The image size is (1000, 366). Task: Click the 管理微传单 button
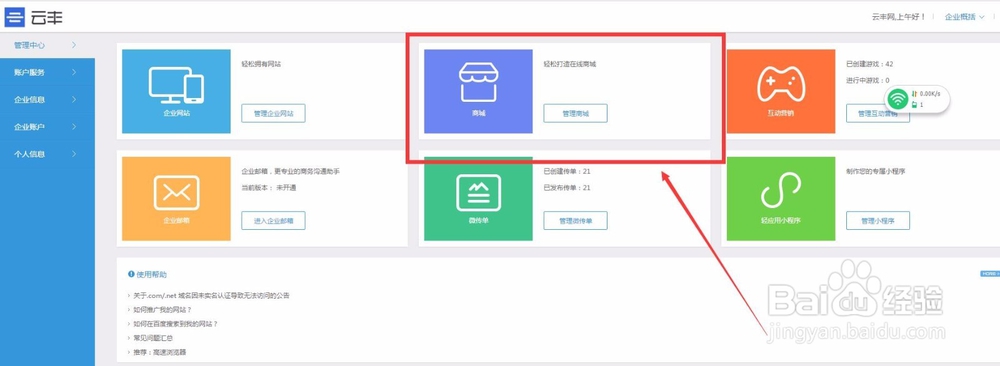(575, 221)
